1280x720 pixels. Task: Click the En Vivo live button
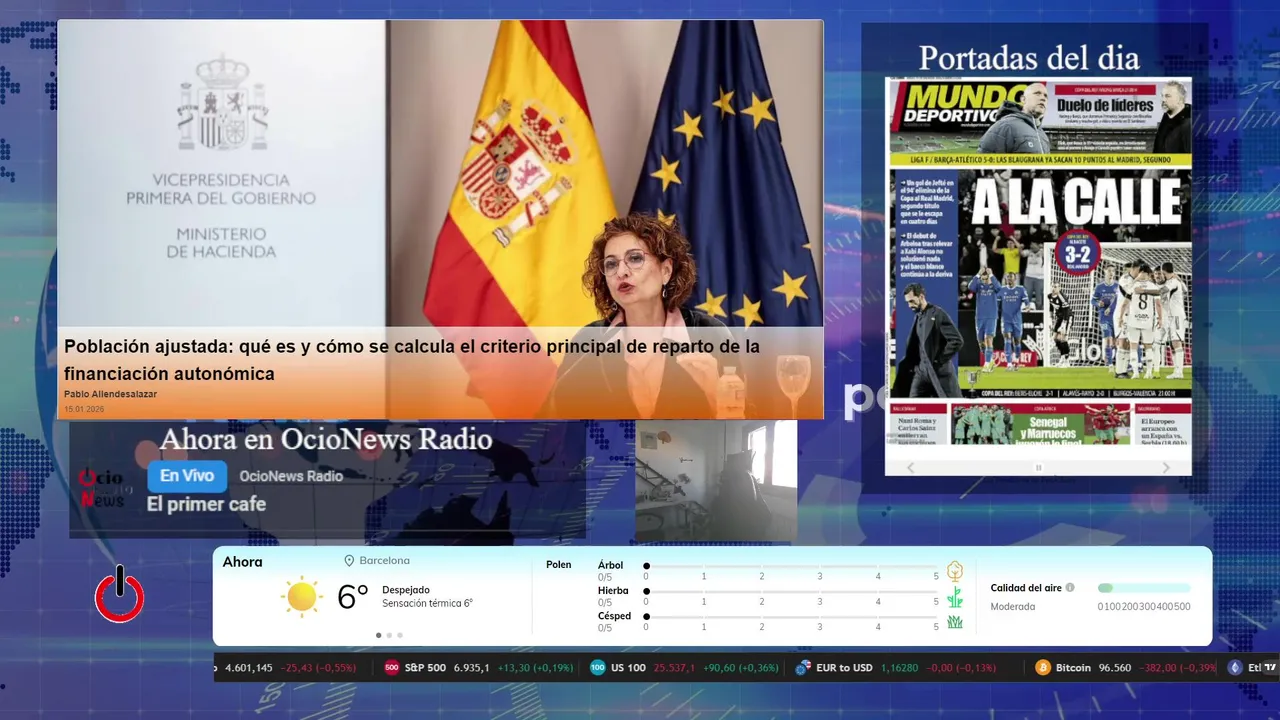point(187,476)
